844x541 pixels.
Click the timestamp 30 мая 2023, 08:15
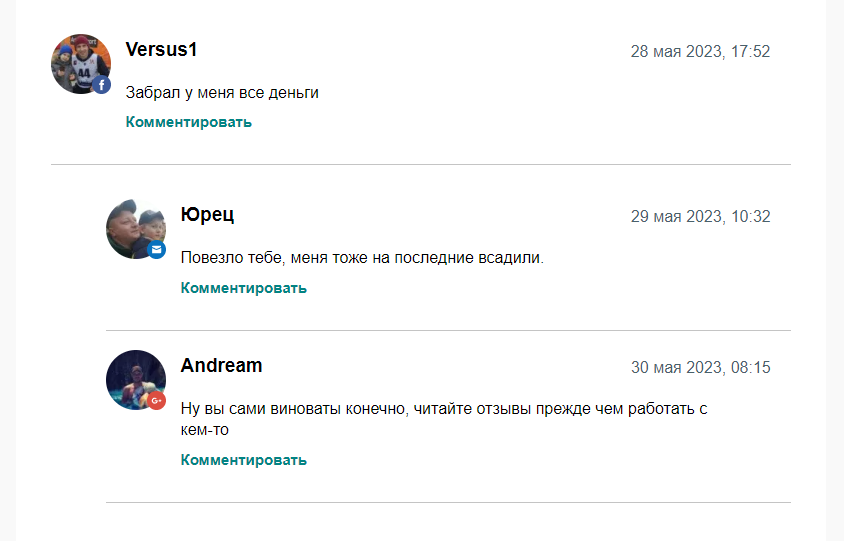(x=700, y=368)
